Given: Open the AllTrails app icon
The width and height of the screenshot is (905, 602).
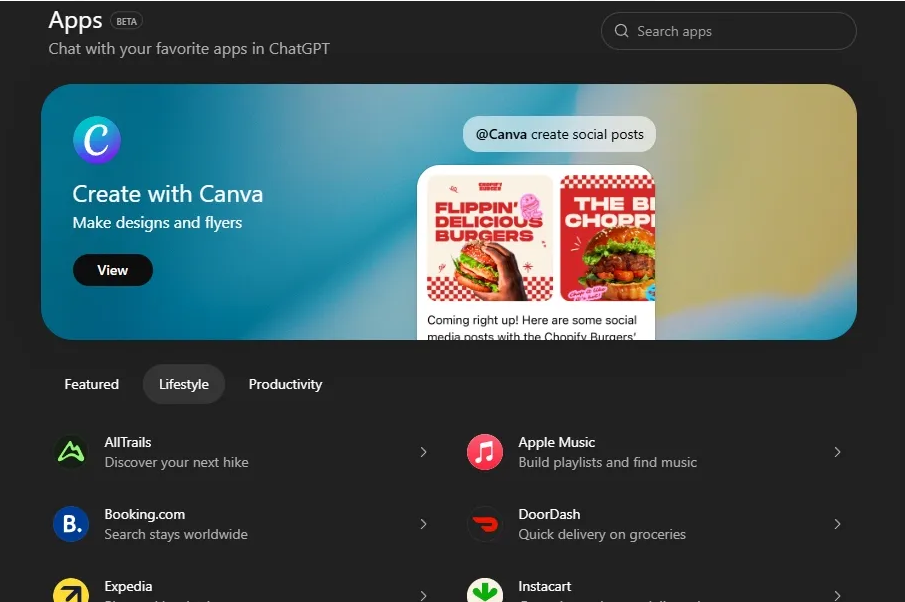Looking at the screenshot, I should [70, 452].
